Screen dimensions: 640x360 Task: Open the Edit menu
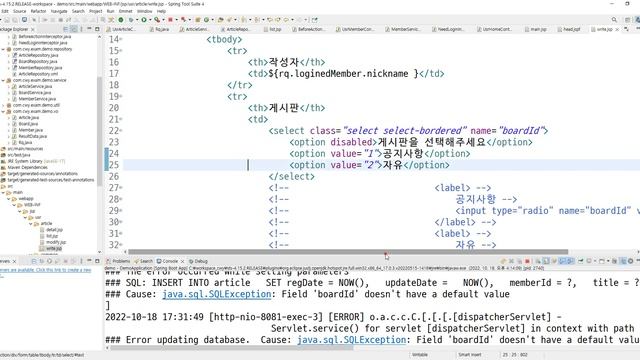pyautogui.click(x=5, y=11)
